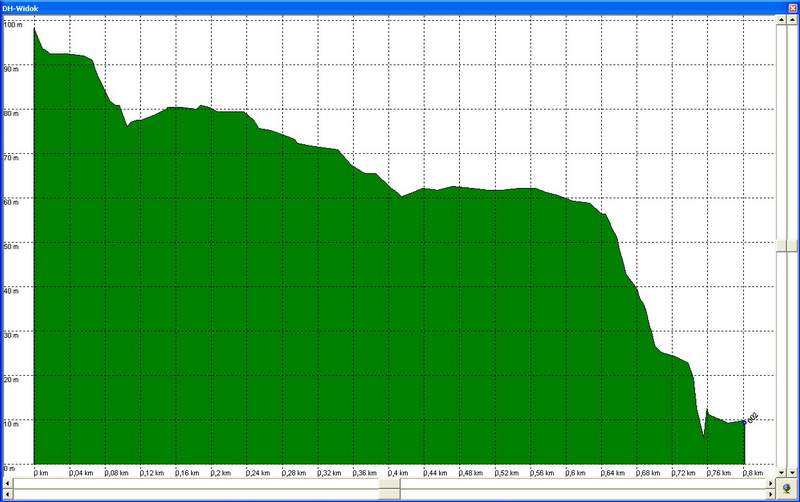Click the profile's starting peak near 100 m
Screen dimensions: 800x502
(x=35, y=29)
